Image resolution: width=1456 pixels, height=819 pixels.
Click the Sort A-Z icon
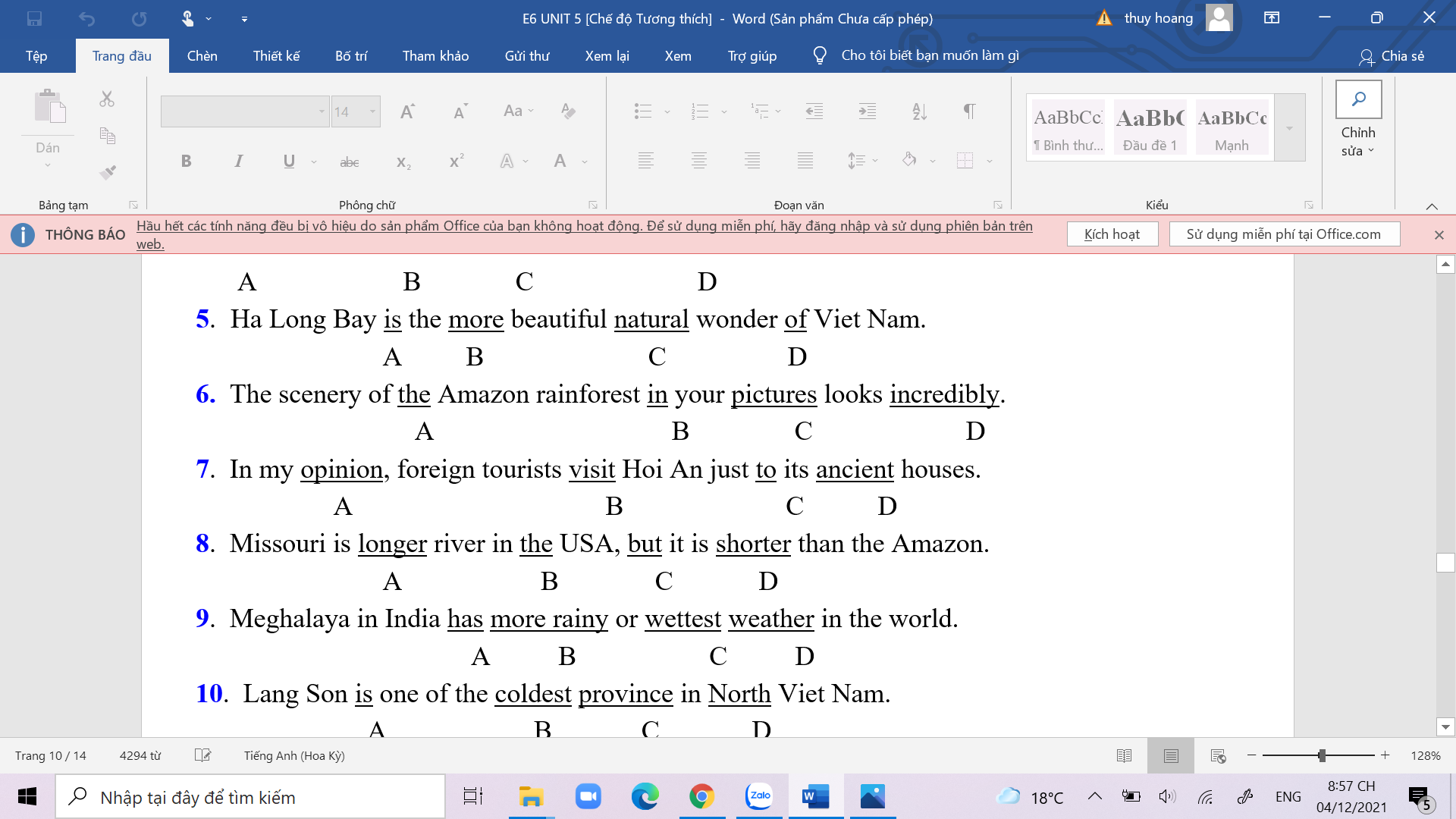click(x=919, y=111)
